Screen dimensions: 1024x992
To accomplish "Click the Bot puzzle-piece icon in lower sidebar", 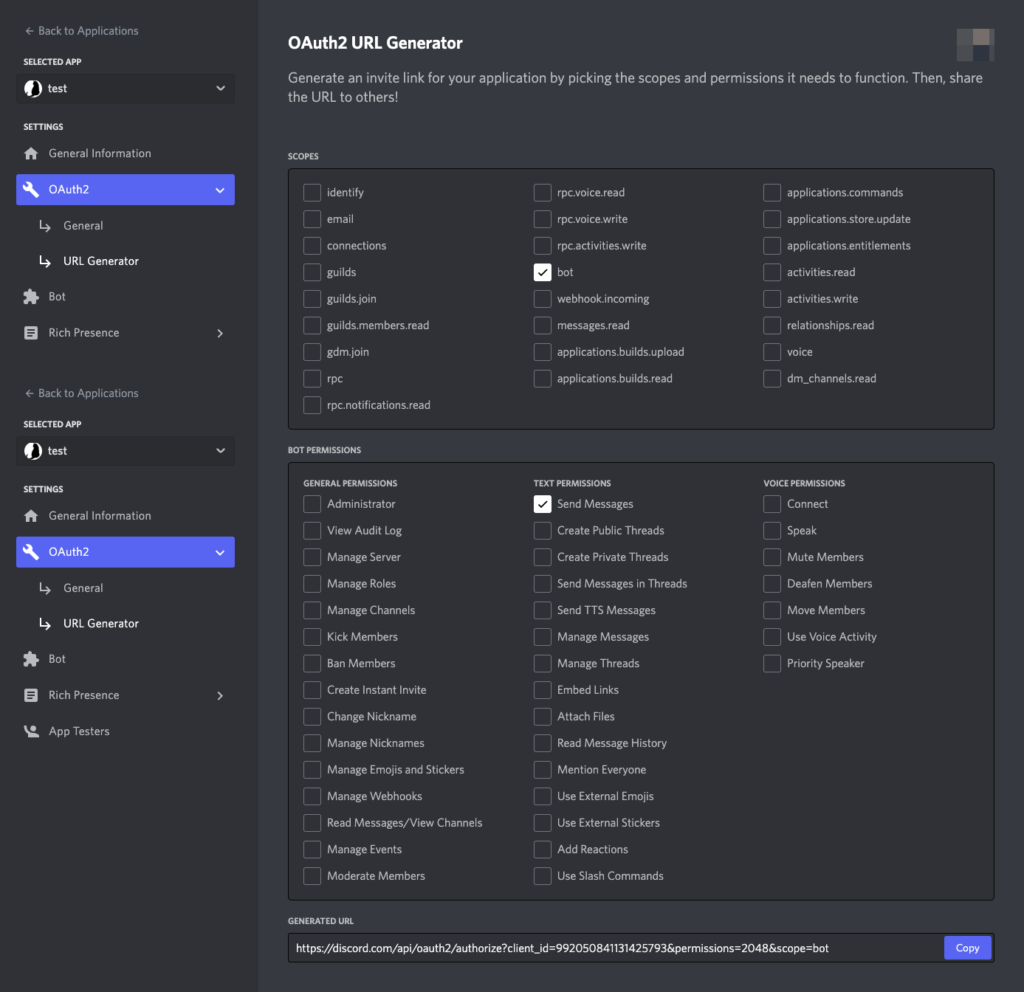I will pos(31,659).
